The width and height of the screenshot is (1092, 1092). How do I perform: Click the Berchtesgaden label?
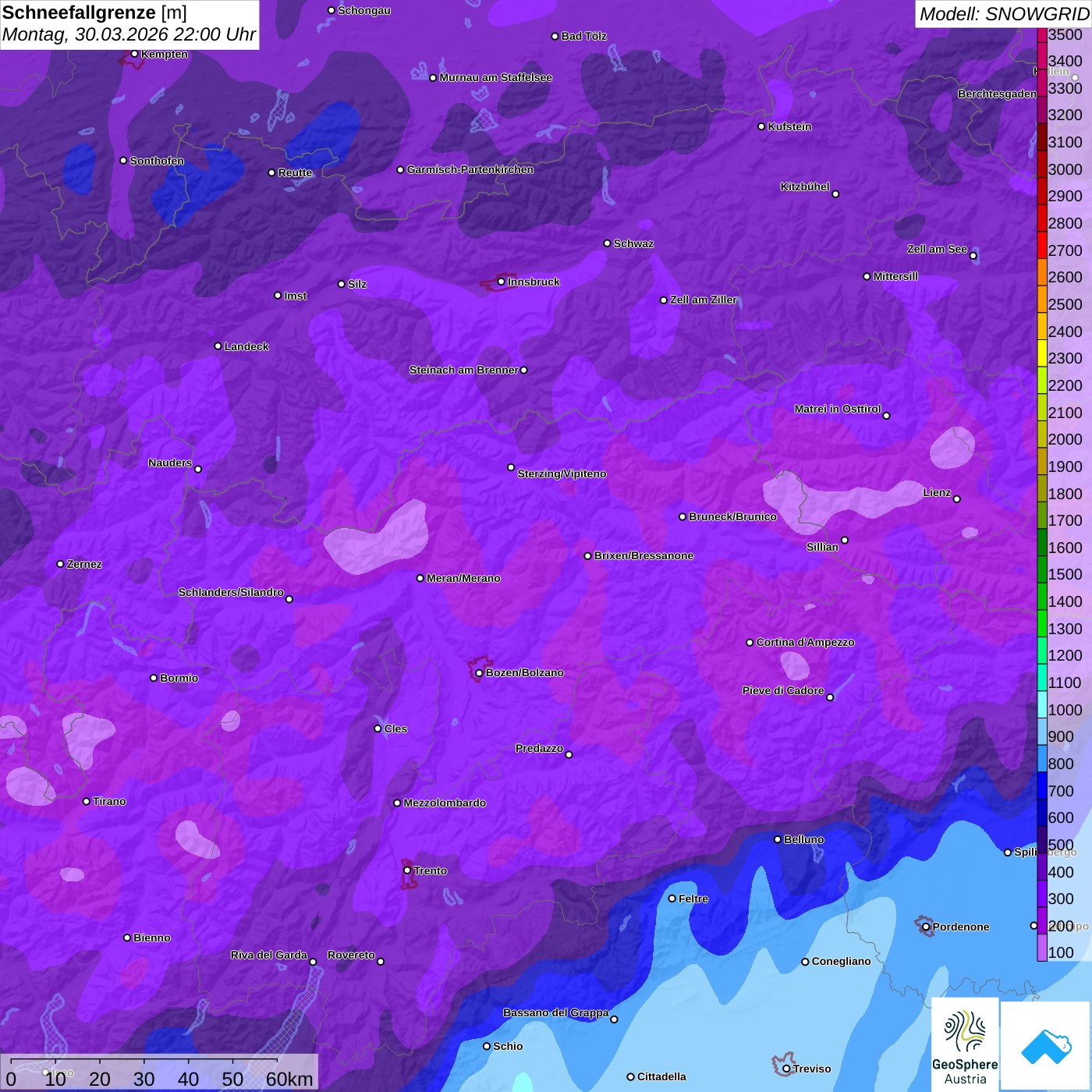pyautogui.click(x=997, y=94)
